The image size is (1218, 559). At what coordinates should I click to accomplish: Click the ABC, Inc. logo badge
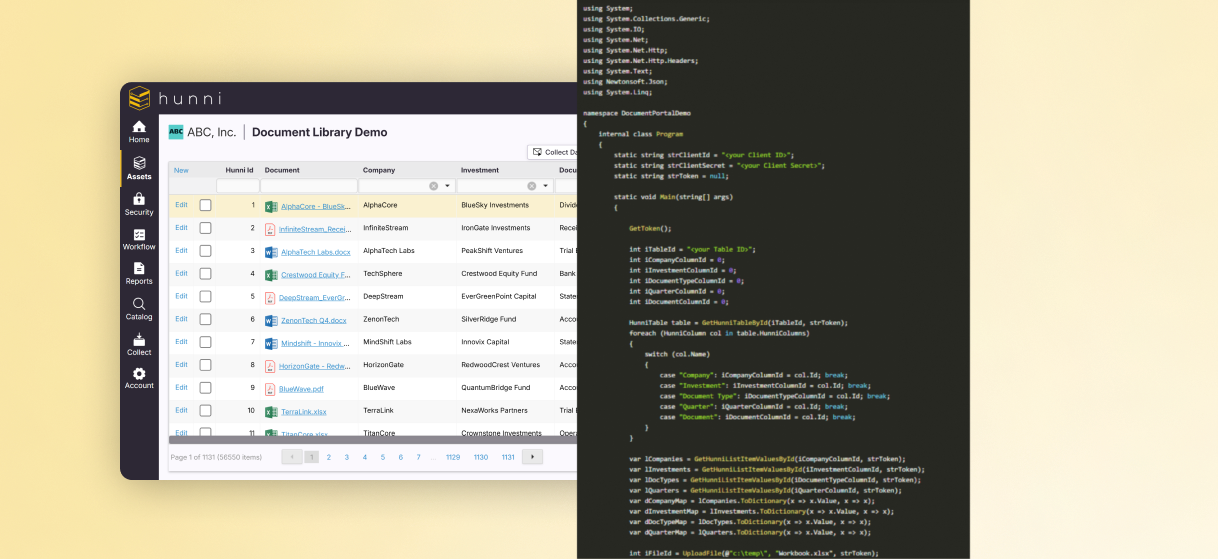[x=176, y=132]
